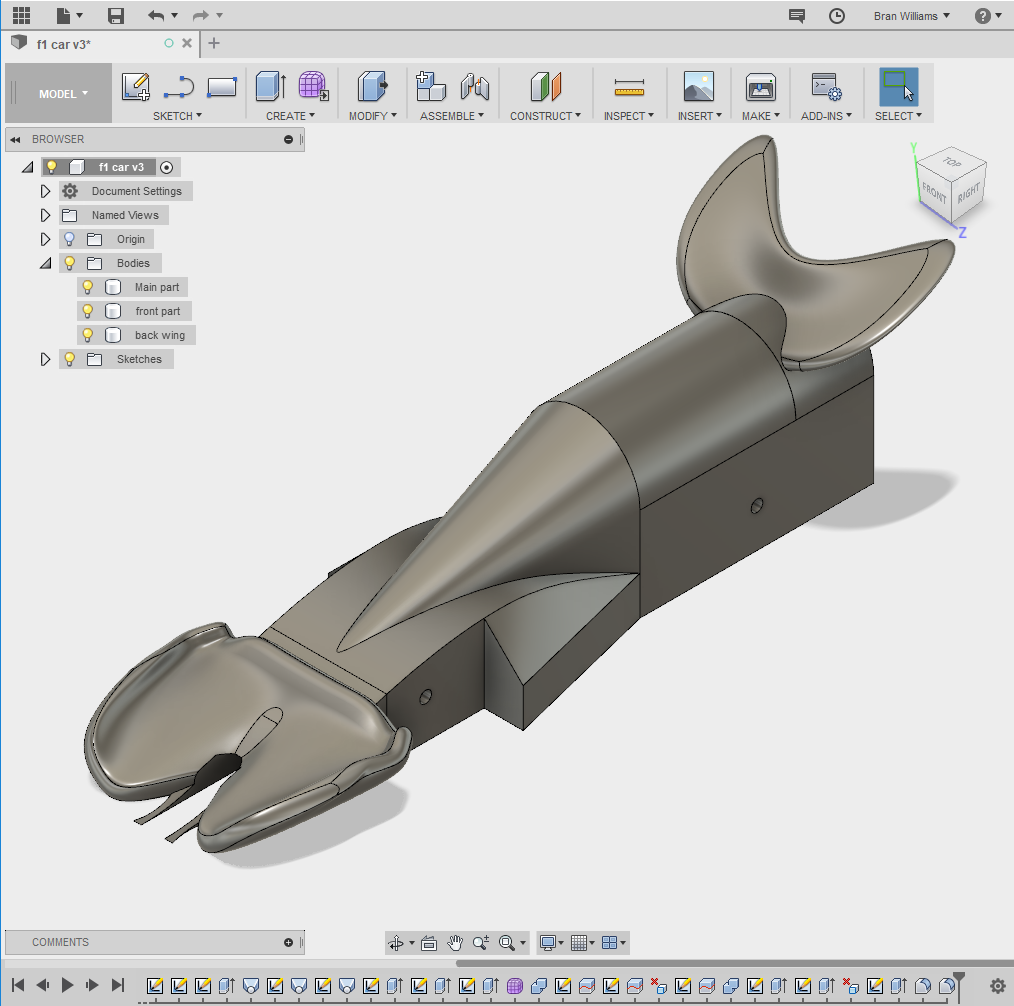Activate the Pan hand tool
Viewport: 1014px width, 1006px height.
pos(455,943)
